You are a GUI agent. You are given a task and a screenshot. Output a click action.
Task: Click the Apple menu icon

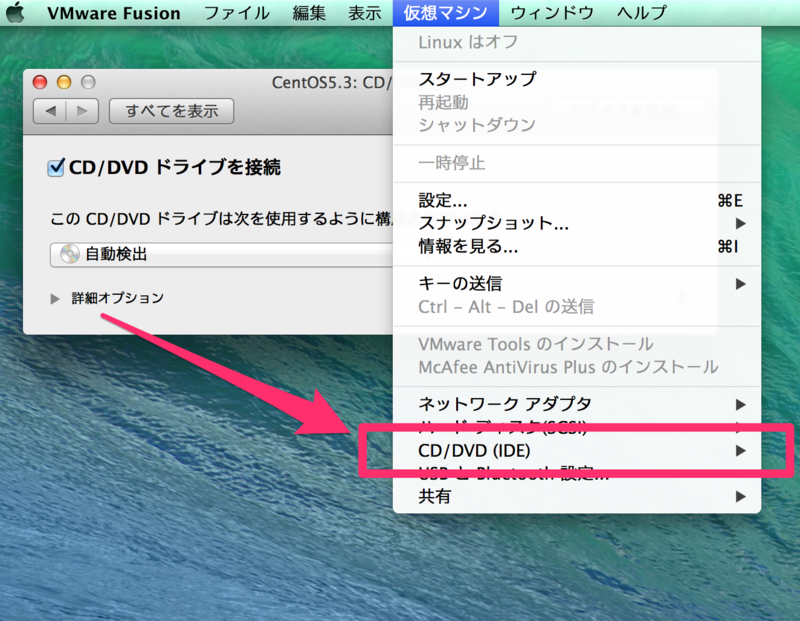coord(14,13)
